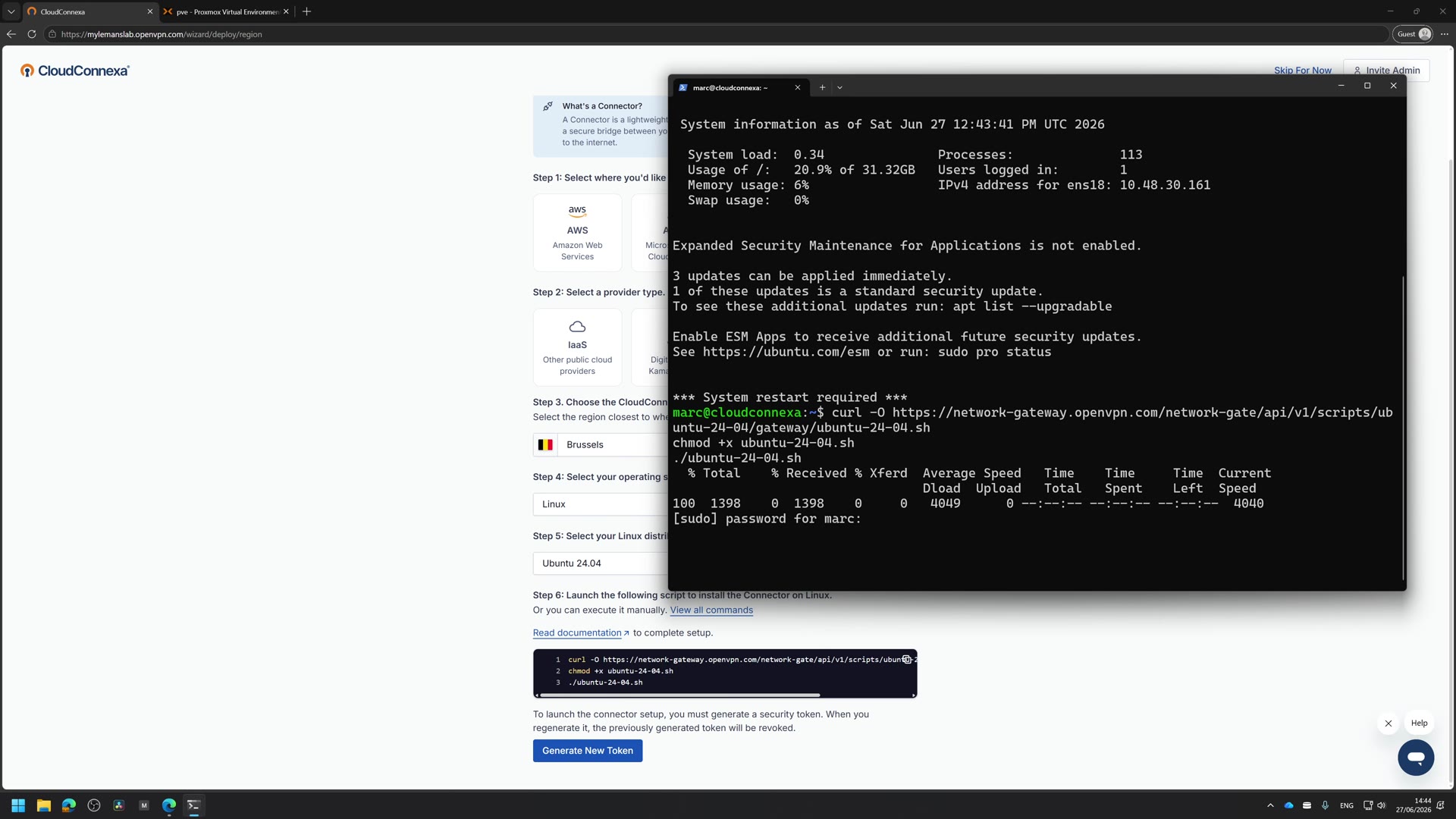Click the Help label bubble
Viewport: 1456px width, 819px height.
[1419, 723]
